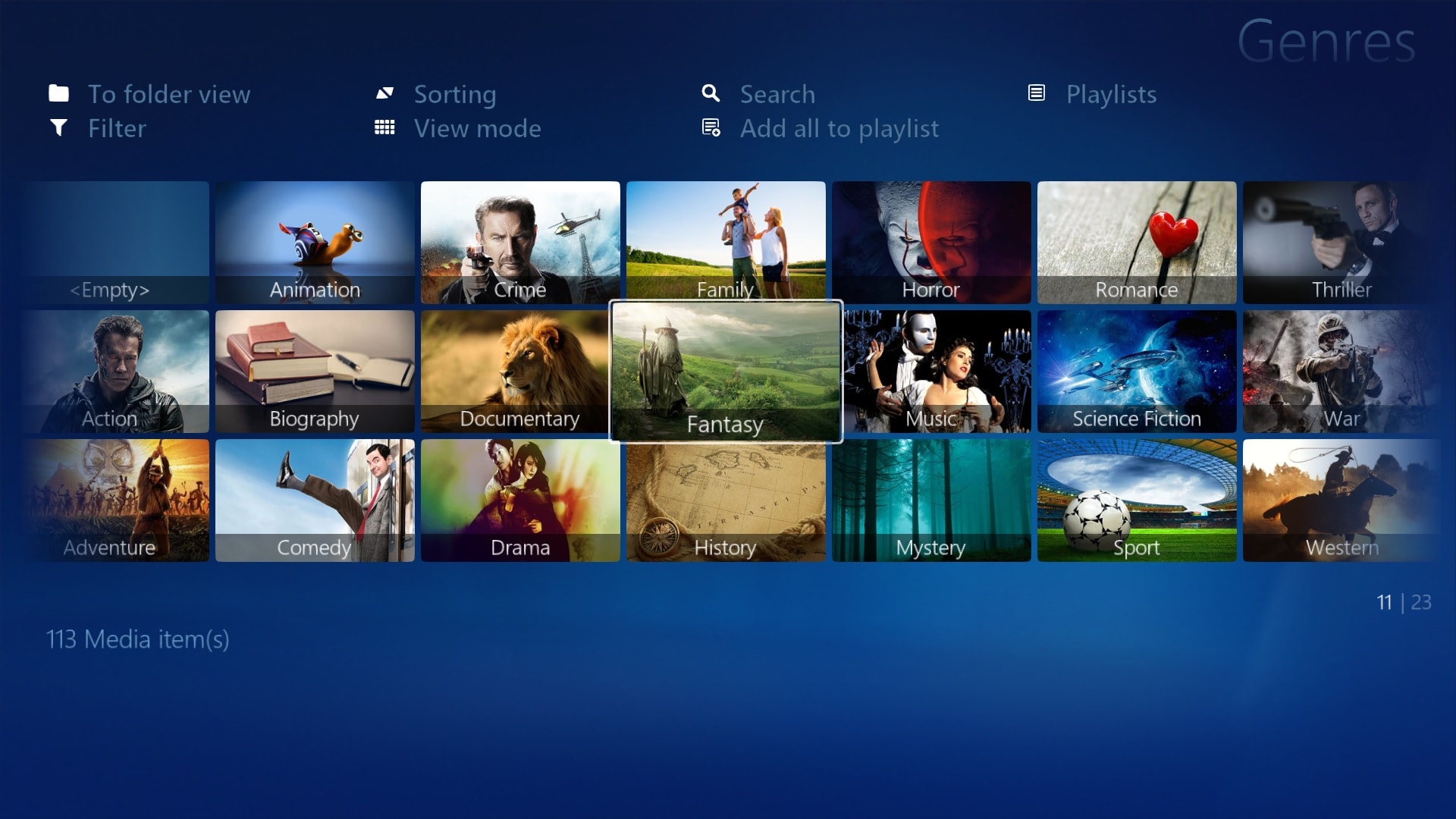Open the Sorting menu
The image size is (1456, 819).
[455, 95]
